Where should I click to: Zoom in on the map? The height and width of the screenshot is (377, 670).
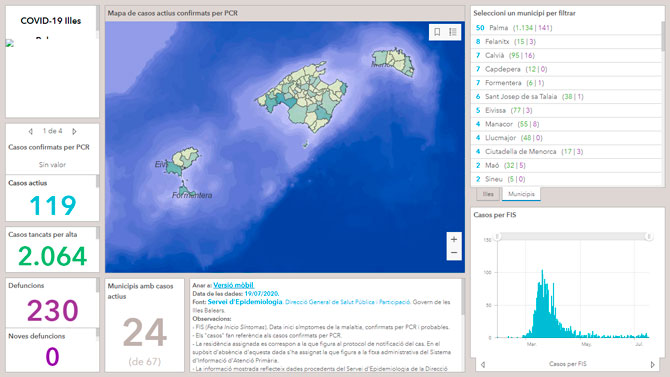pos(454,239)
